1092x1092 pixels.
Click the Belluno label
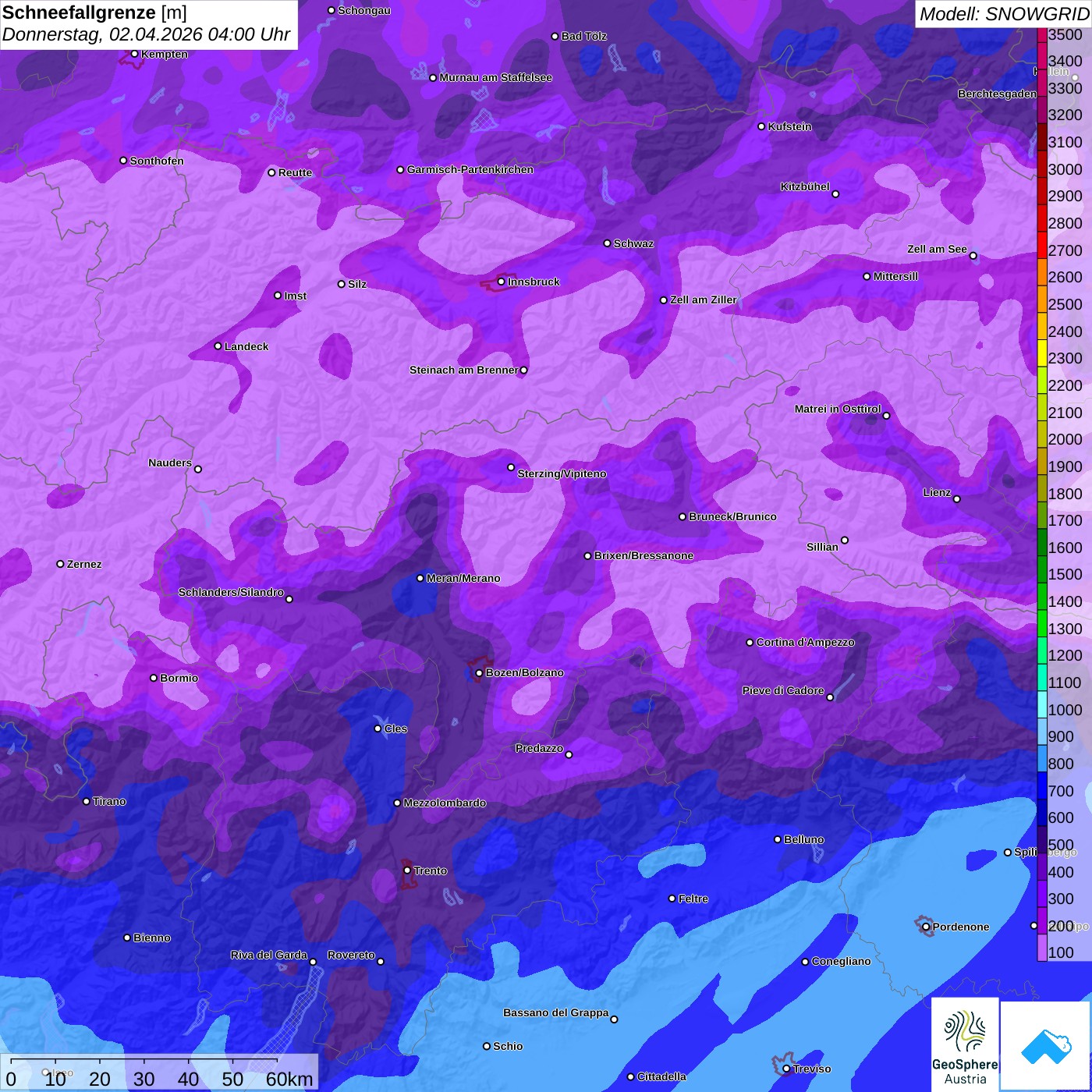pyautogui.click(x=804, y=839)
